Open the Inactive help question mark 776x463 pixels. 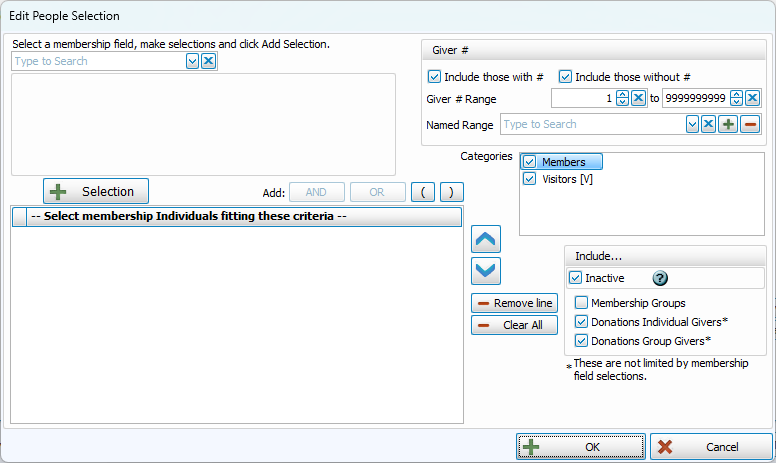pyautogui.click(x=660, y=278)
